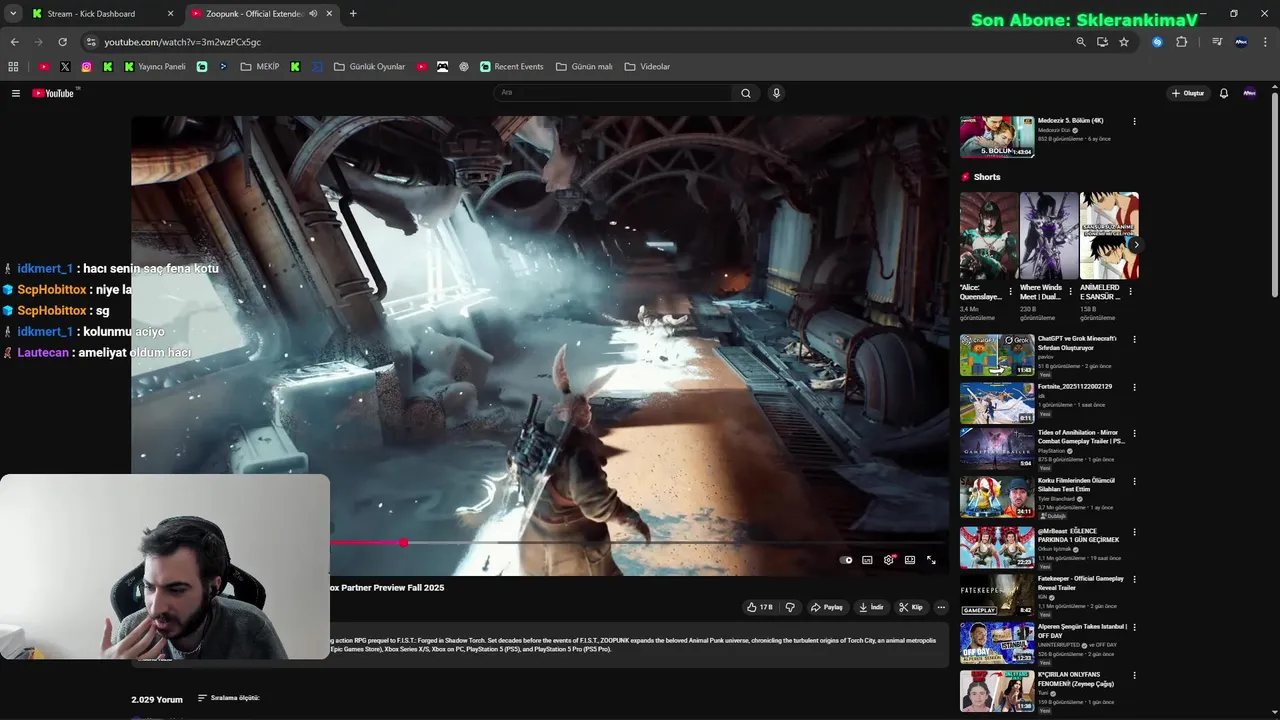This screenshot has width=1280, height=720.
Task: Select the Zoopunk YouTube tab
Action: pyautogui.click(x=262, y=14)
